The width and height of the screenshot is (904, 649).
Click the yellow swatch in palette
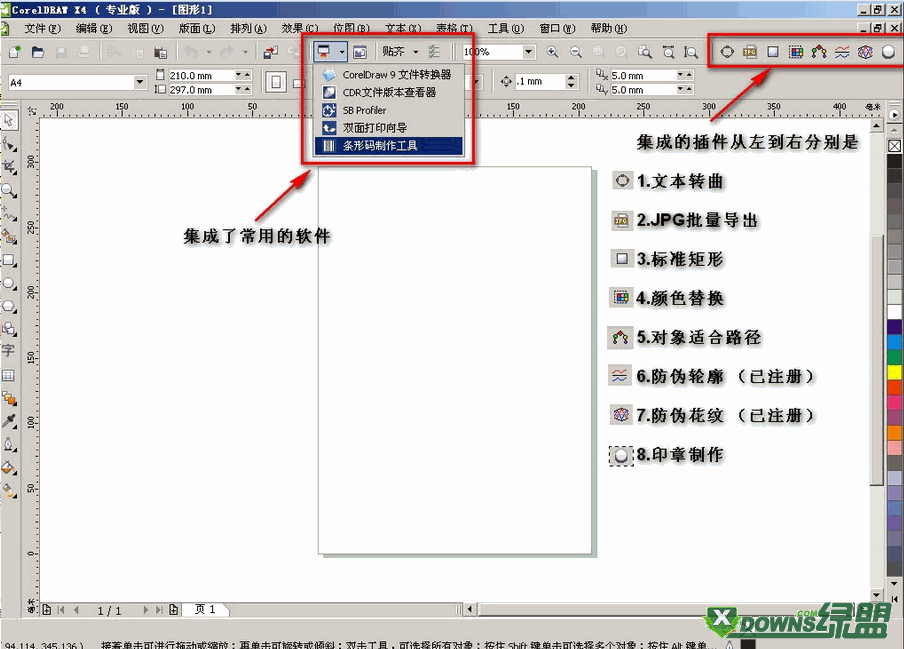tap(895, 372)
